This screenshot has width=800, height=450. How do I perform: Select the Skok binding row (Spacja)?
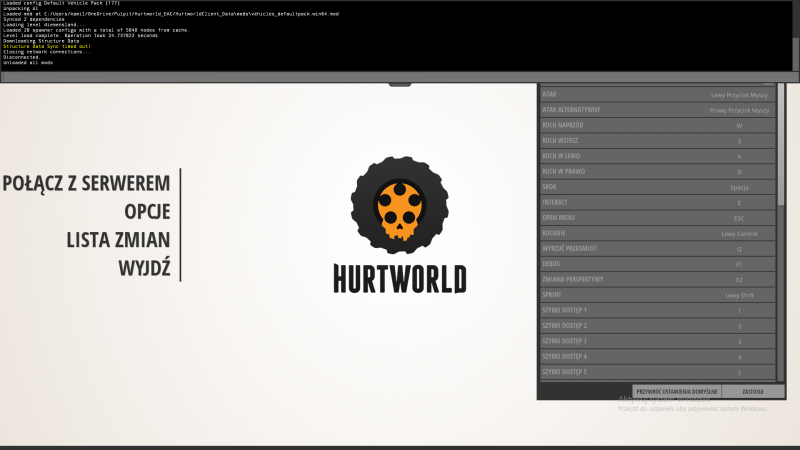click(x=658, y=187)
